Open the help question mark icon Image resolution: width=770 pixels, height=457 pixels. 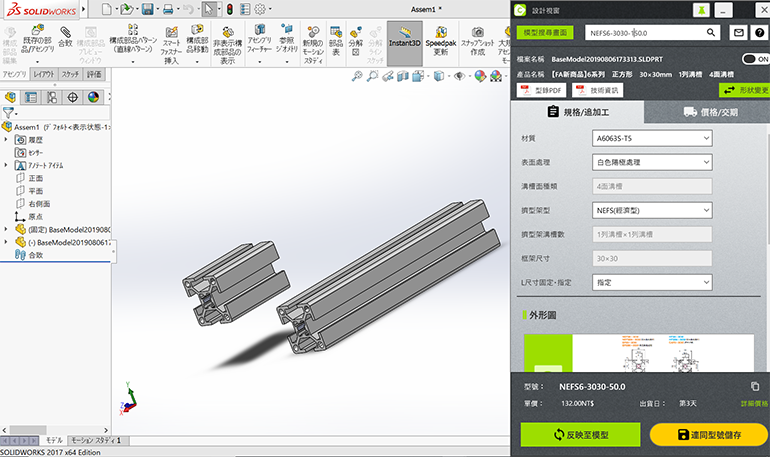pyautogui.click(x=758, y=32)
